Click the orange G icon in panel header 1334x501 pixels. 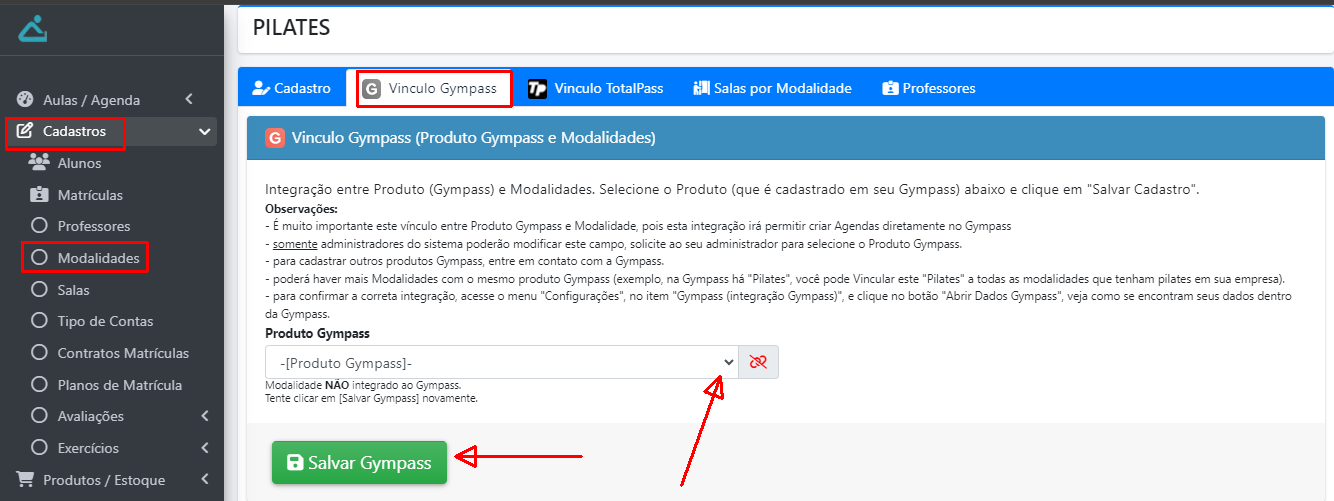point(275,138)
